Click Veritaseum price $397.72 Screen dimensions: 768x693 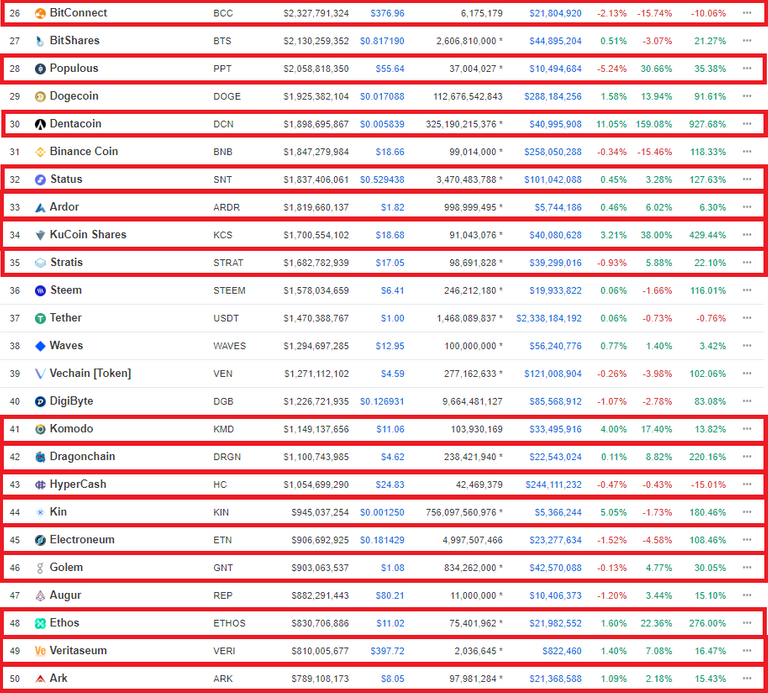pyautogui.click(x=387, y=651)
